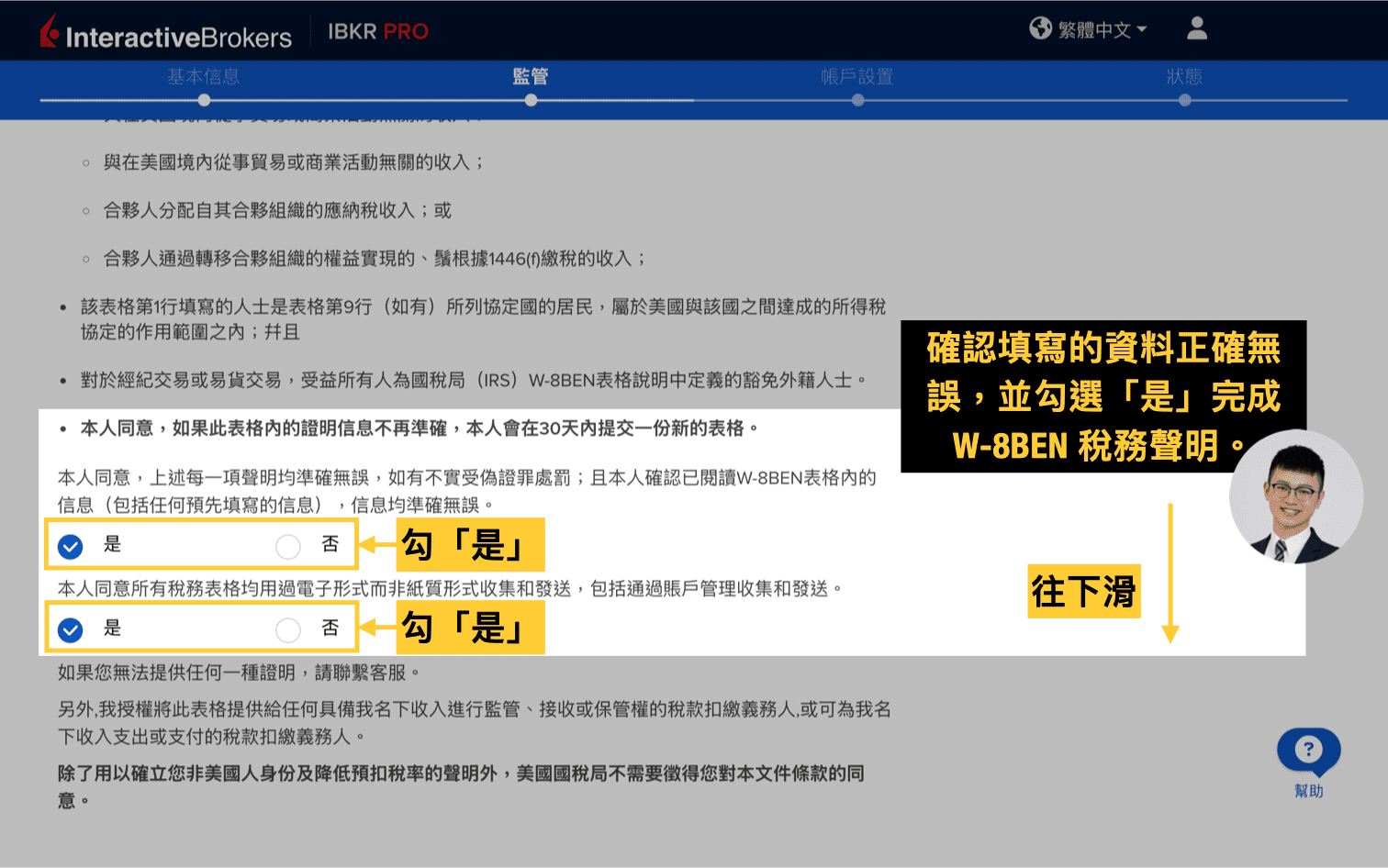Open the globe language icon
The image size is (1388, 868).
pos(1040,28)
